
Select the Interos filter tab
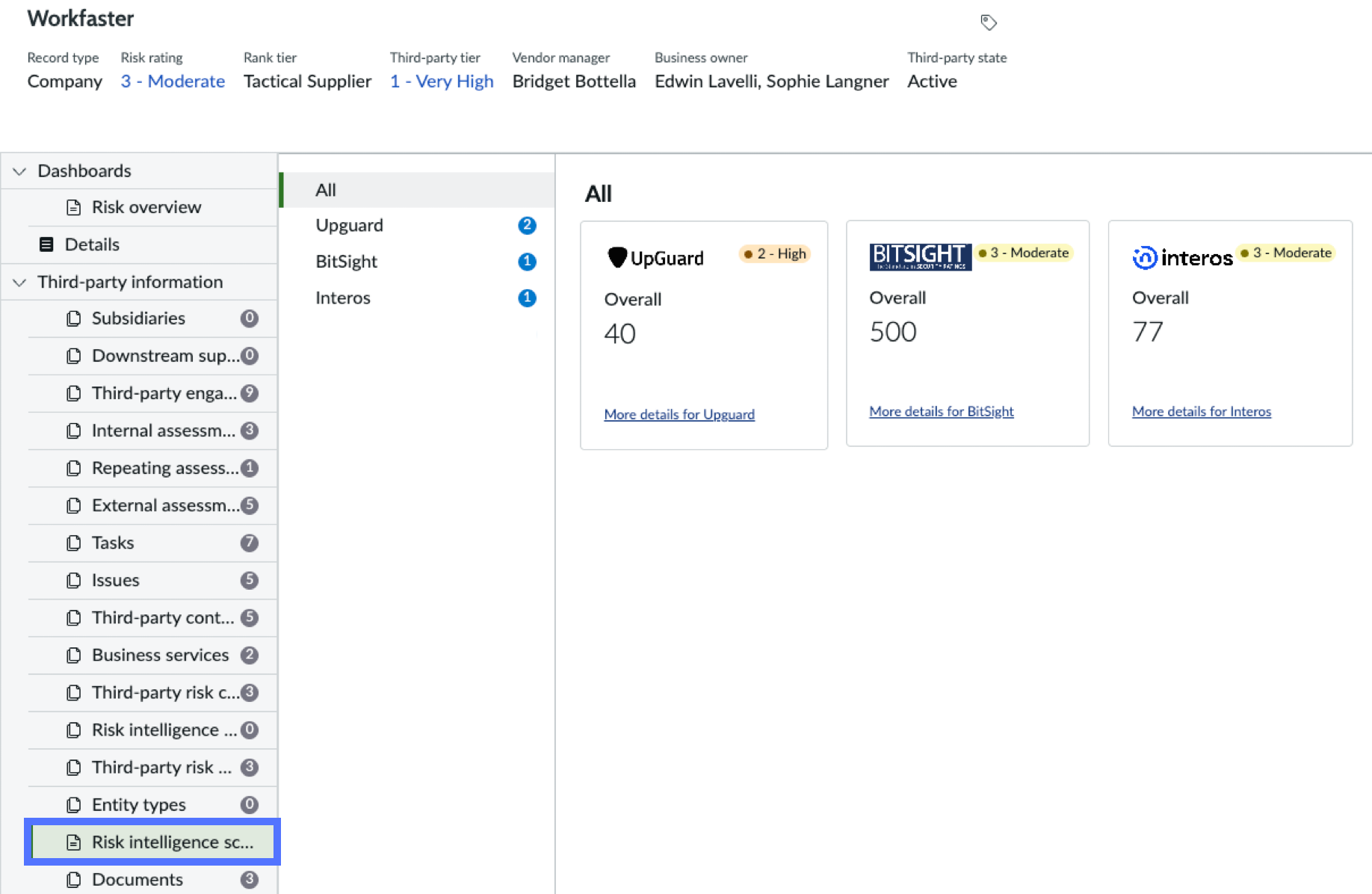(417, 298)
